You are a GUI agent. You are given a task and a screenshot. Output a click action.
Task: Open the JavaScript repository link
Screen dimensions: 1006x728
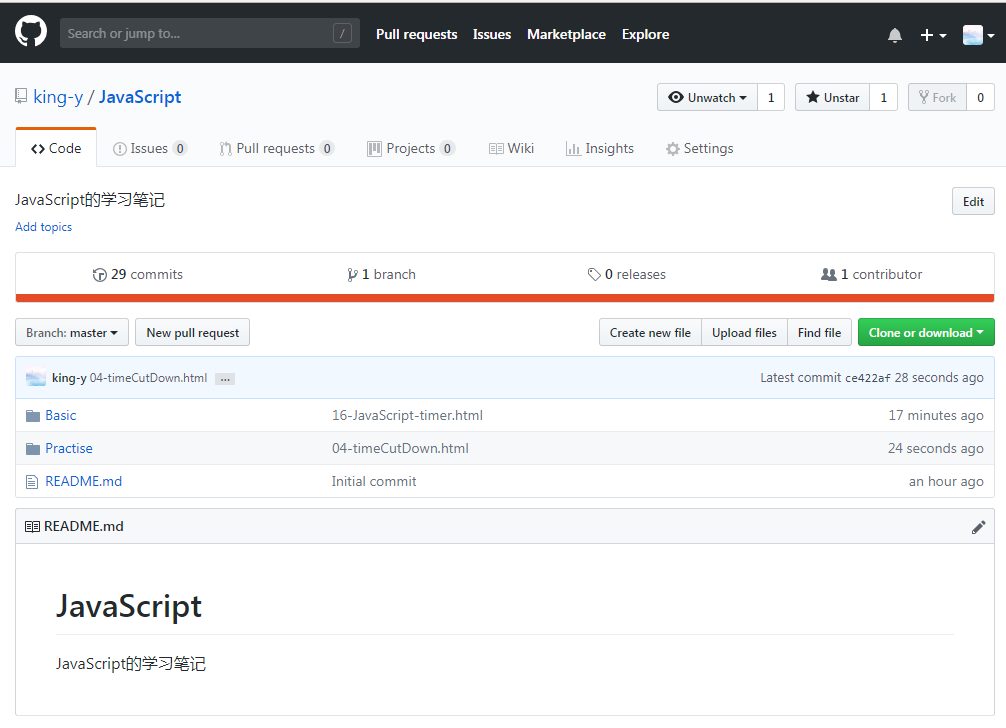(140, 97)
